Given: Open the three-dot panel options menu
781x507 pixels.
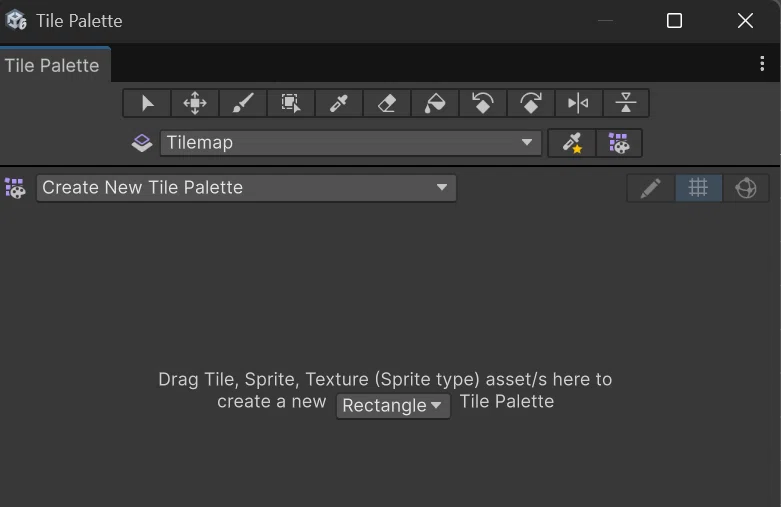Looking at the screenshot, I should click(x=762, y=63).
